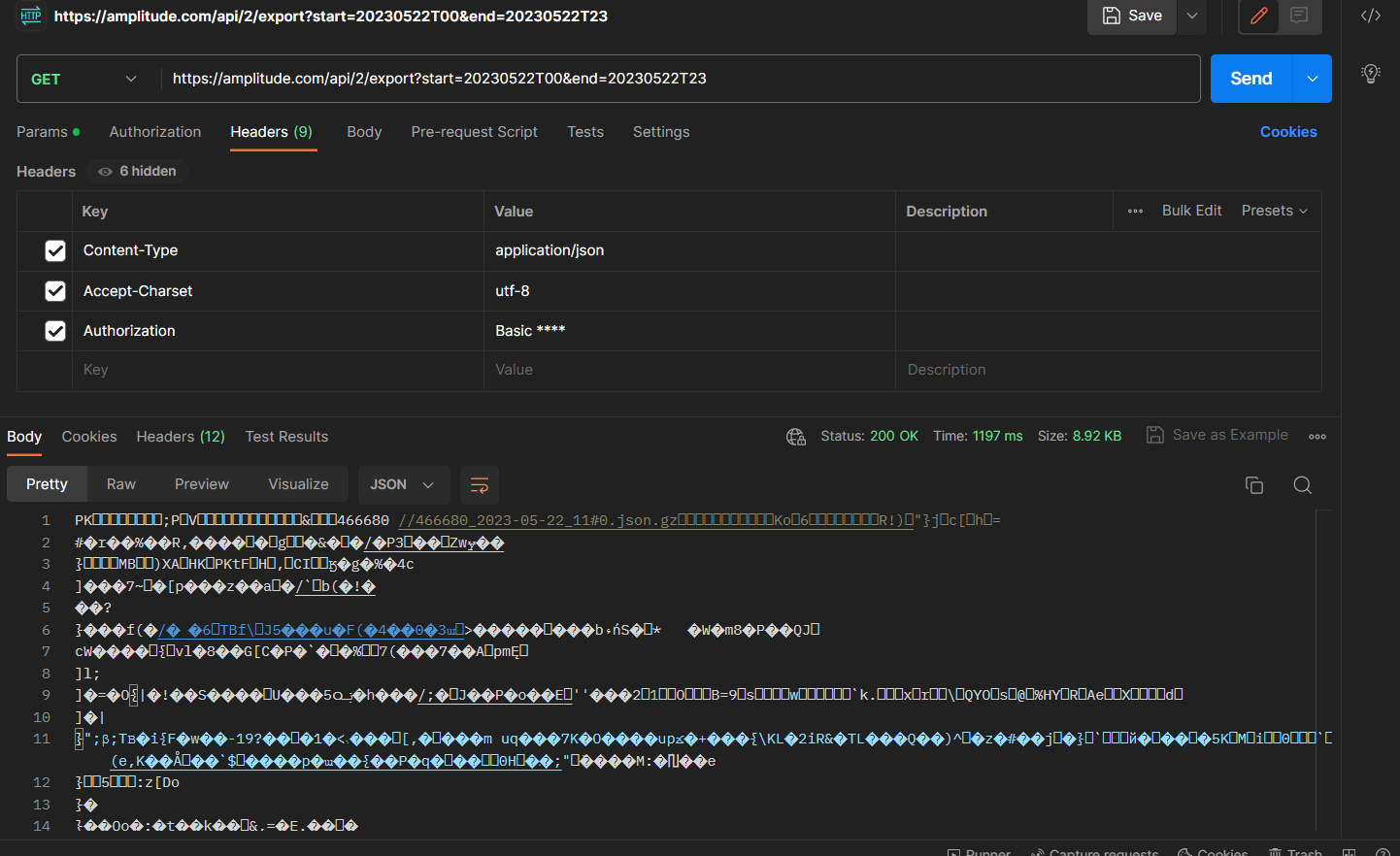
Task: Click the empty Key cell in the new header row
Action: (278, 370)
